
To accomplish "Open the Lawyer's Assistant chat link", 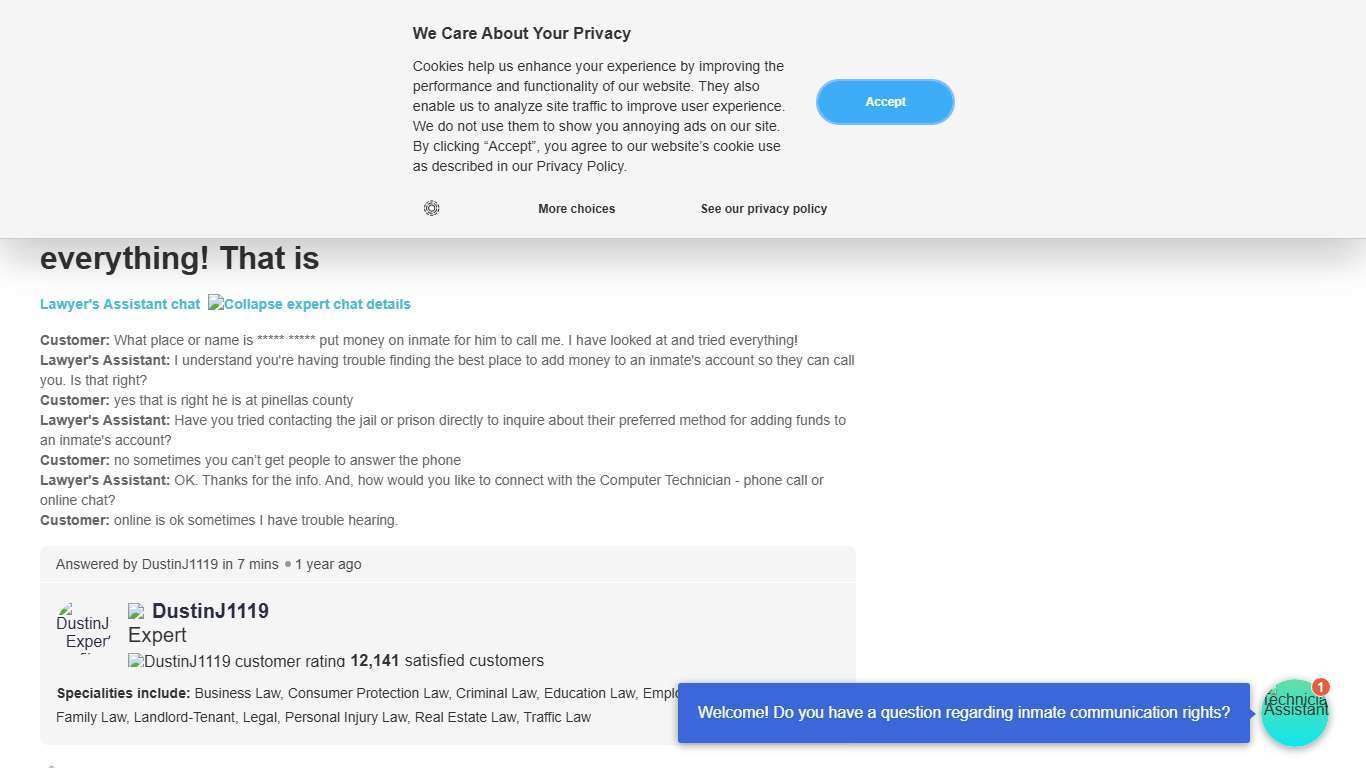I will [120, 304].
